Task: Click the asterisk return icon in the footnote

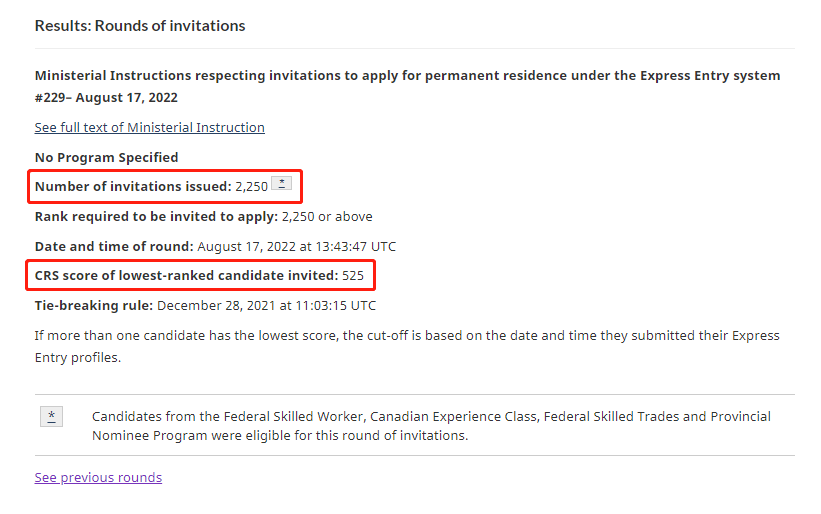Action: tap(51, 417)
